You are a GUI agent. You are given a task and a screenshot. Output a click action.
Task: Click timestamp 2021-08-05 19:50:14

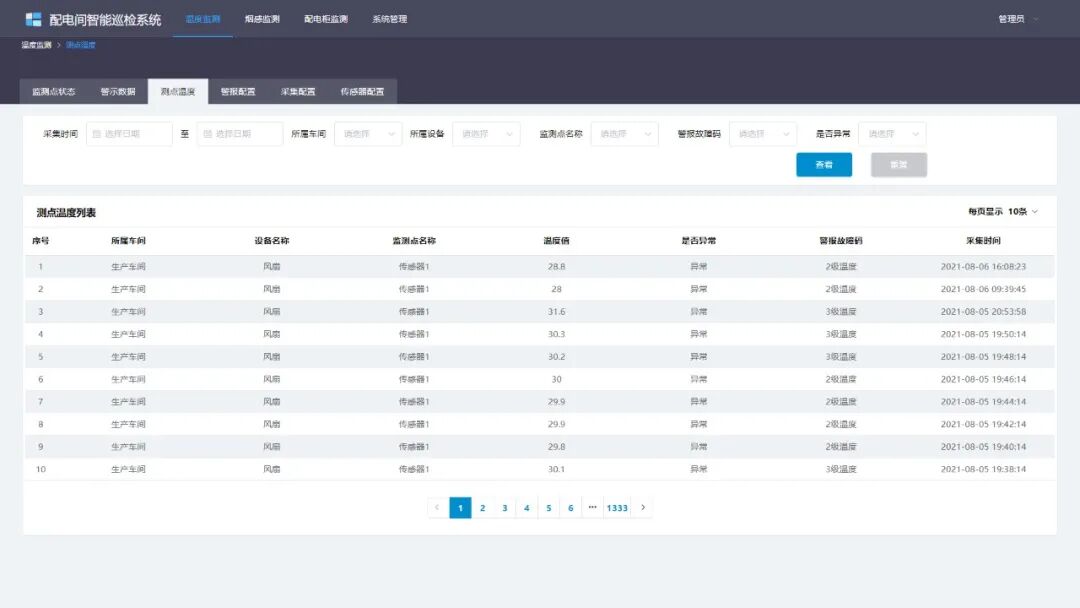(x=983, y=334)
